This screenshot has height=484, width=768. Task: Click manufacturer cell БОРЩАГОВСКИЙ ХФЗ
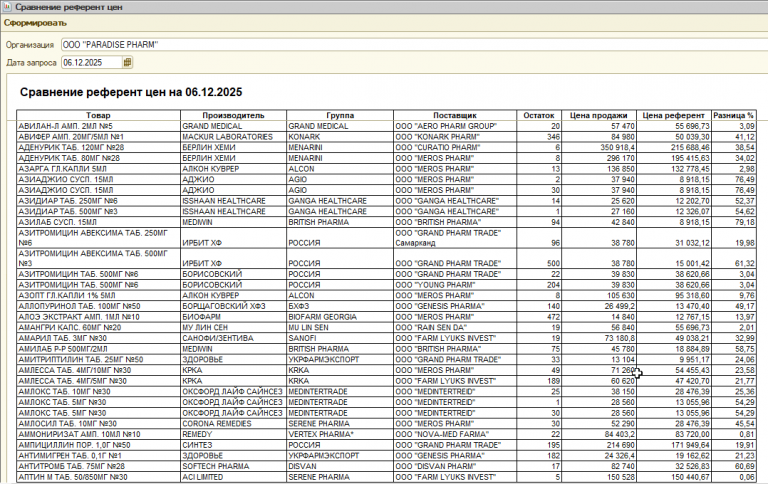[x=233, y=306]
